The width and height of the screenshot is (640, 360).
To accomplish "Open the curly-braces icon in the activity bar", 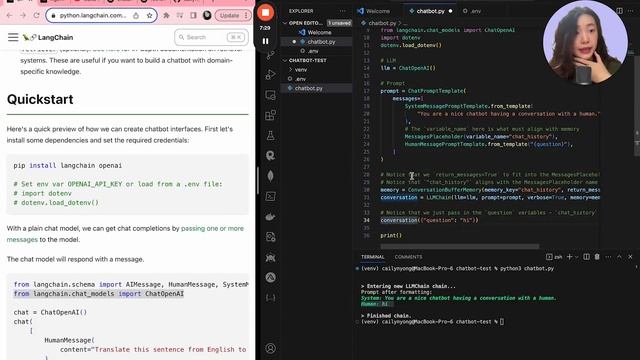I will 270,298.
